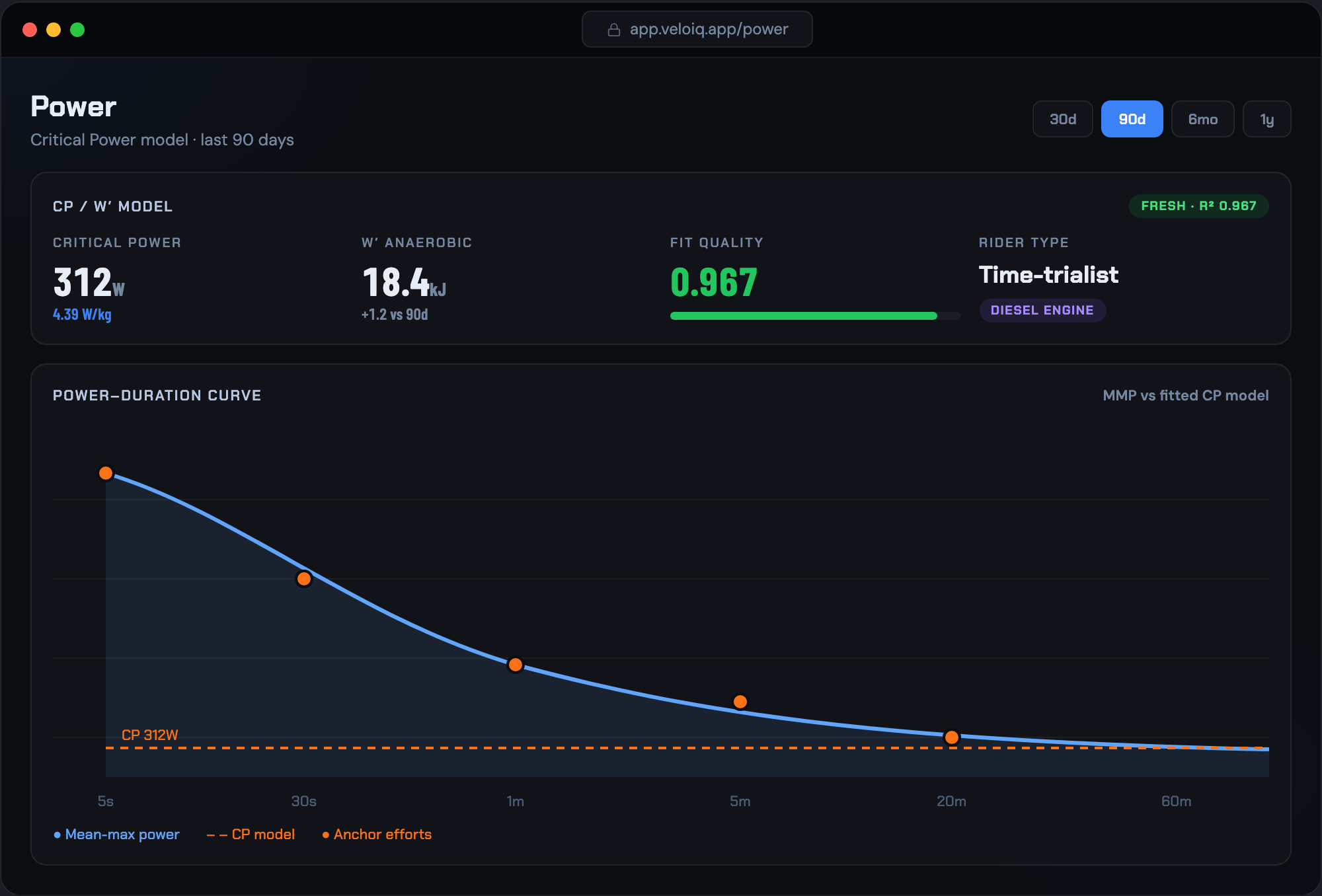This screenshot has width=1322, height=896.
Task: Toggle Anchor efforts legend entry
Action: (377, 835)
